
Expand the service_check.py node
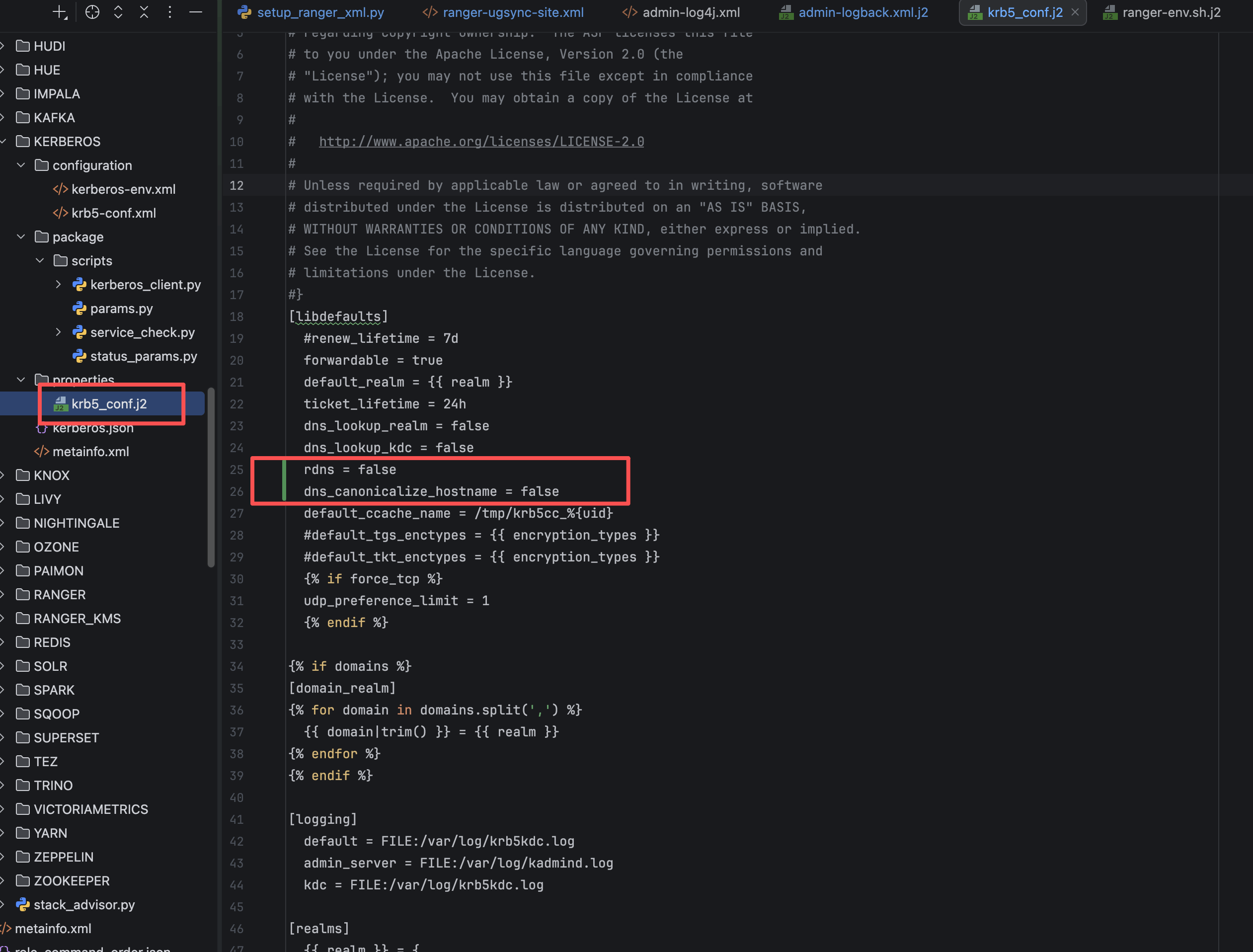point(58,332)
